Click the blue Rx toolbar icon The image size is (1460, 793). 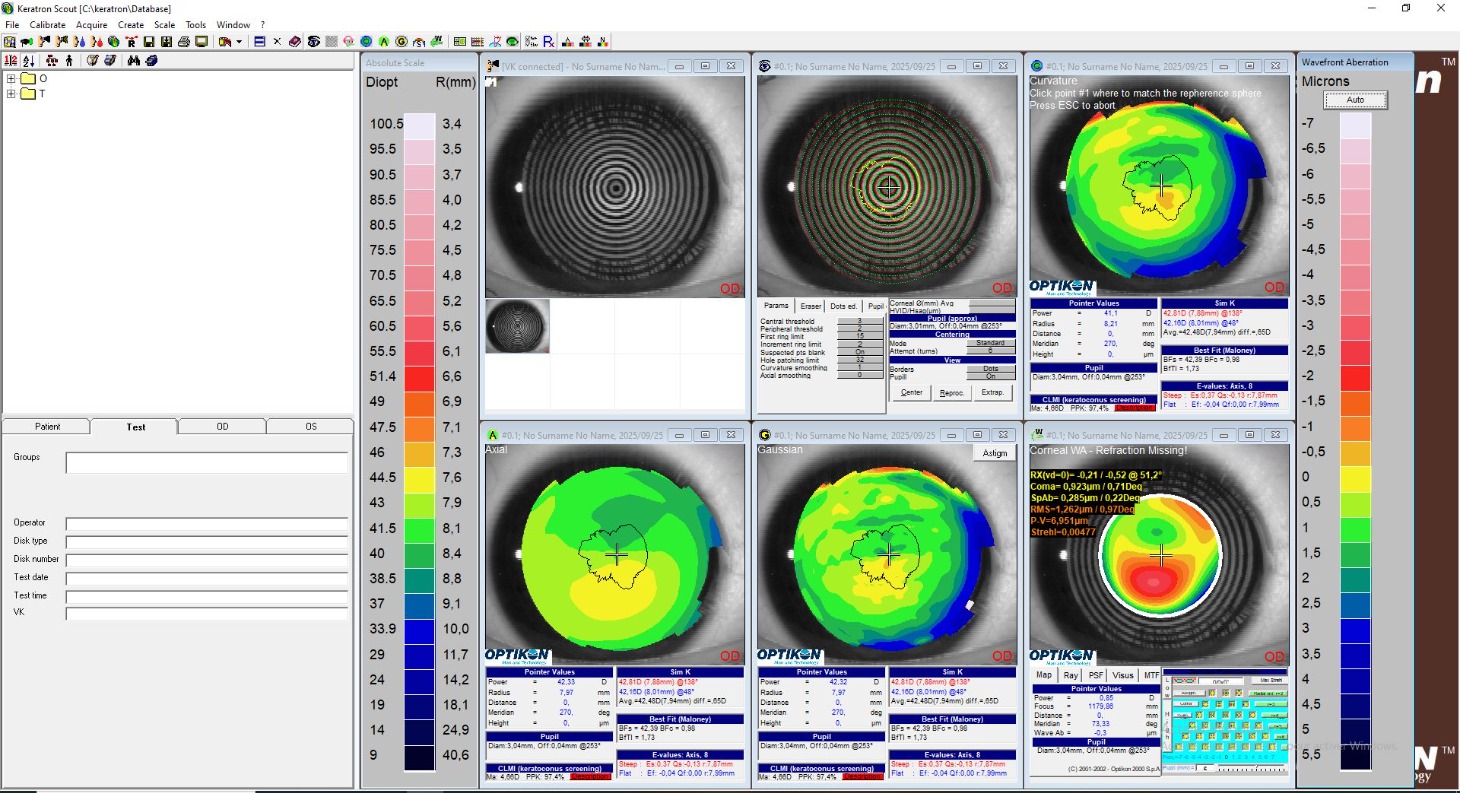pyautogui.click(x=549, y=42)
